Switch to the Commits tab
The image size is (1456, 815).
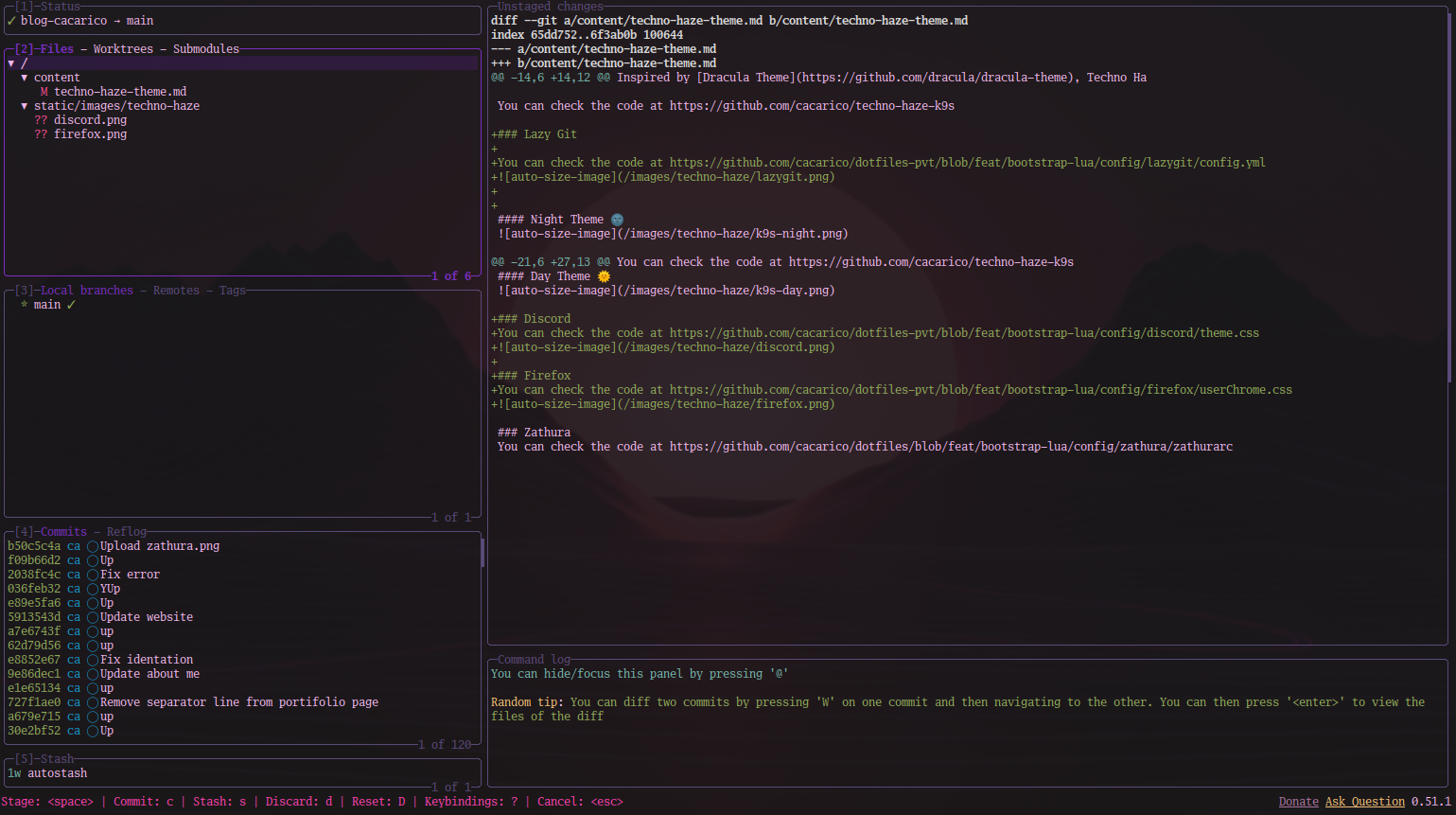pyautogui.click(x=63, y=532)
